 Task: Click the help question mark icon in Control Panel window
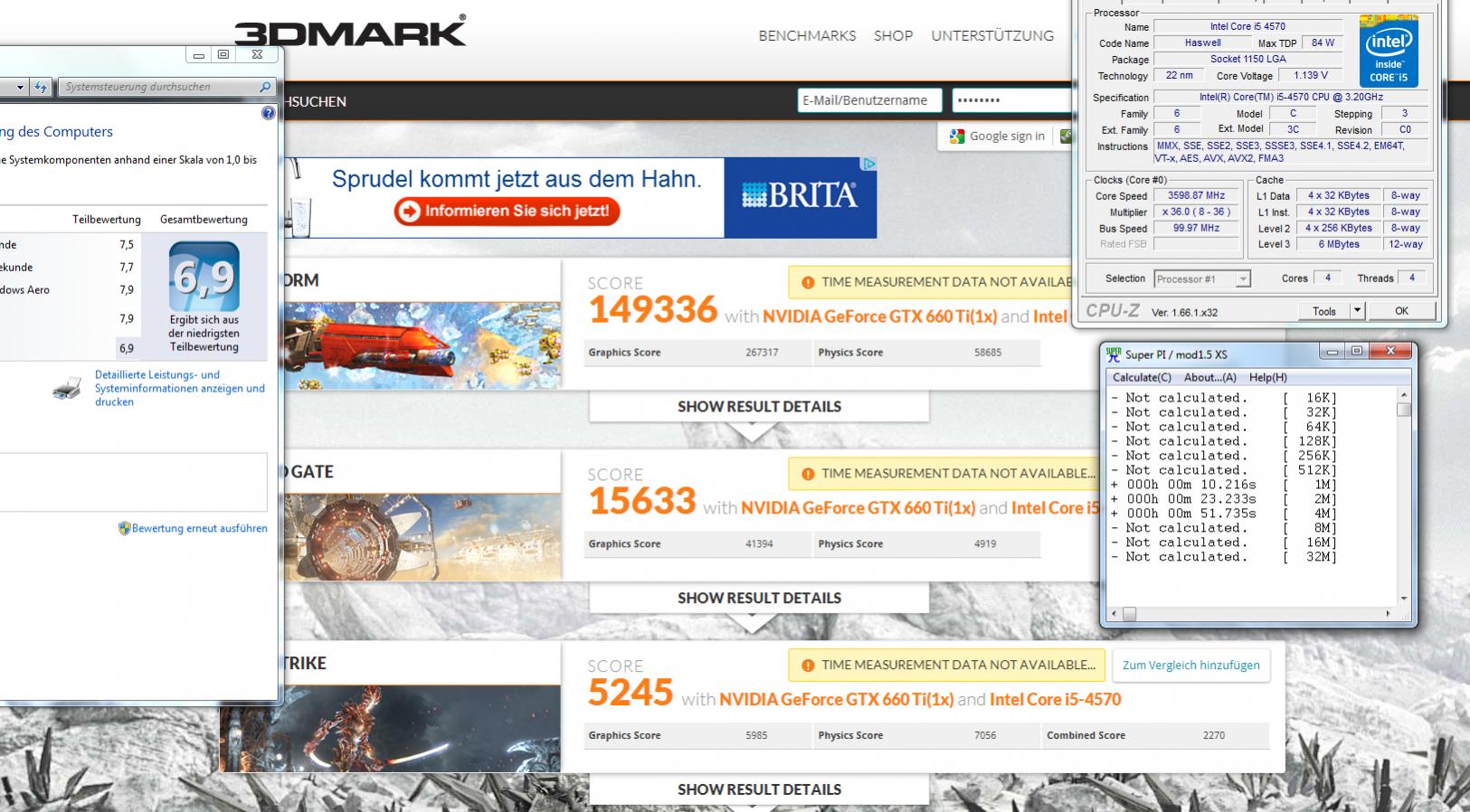pos(268,113)
